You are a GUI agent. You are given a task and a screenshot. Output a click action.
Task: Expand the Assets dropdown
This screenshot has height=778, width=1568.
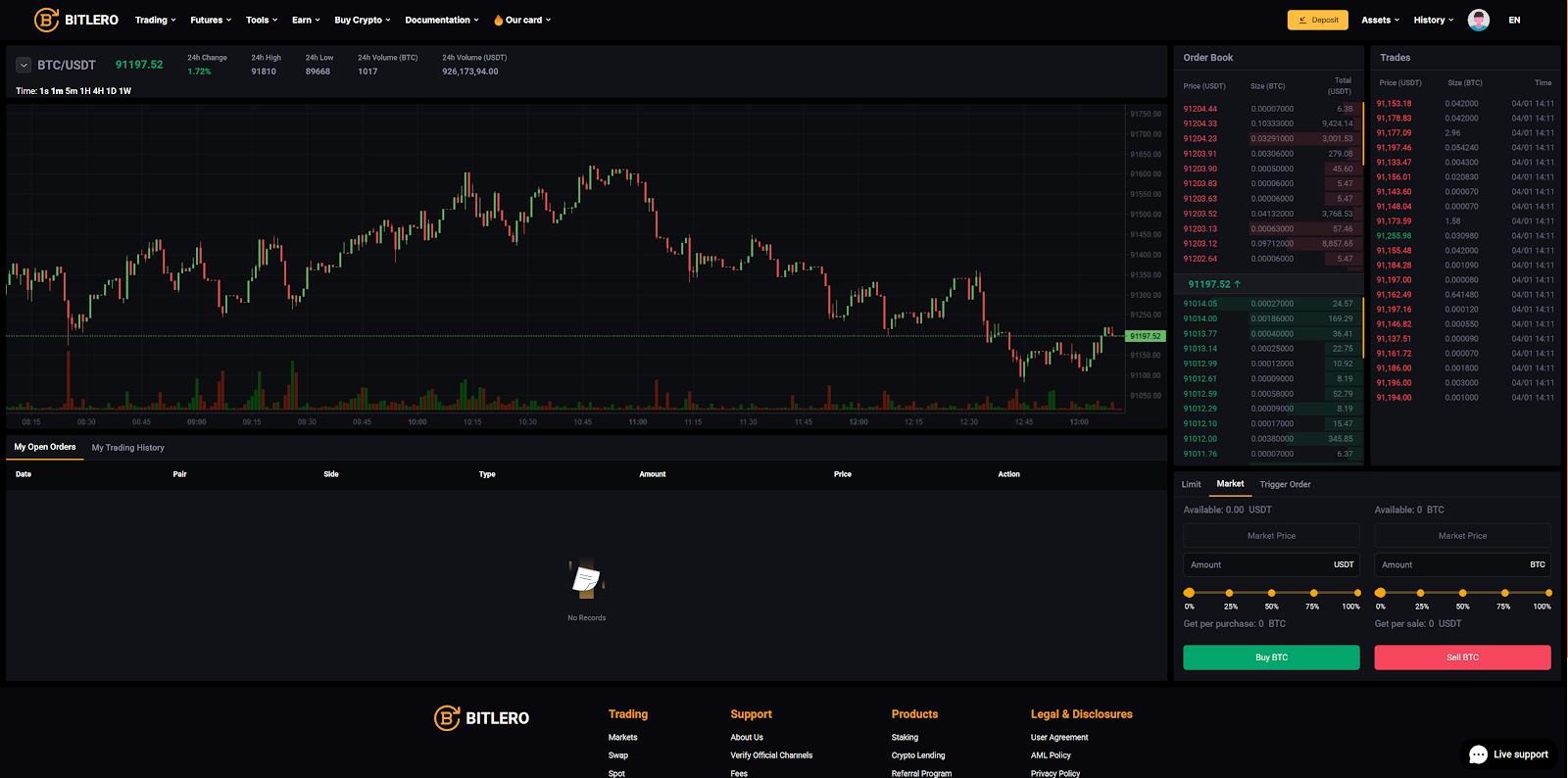pyautogui.click(x=1380, y=20)
